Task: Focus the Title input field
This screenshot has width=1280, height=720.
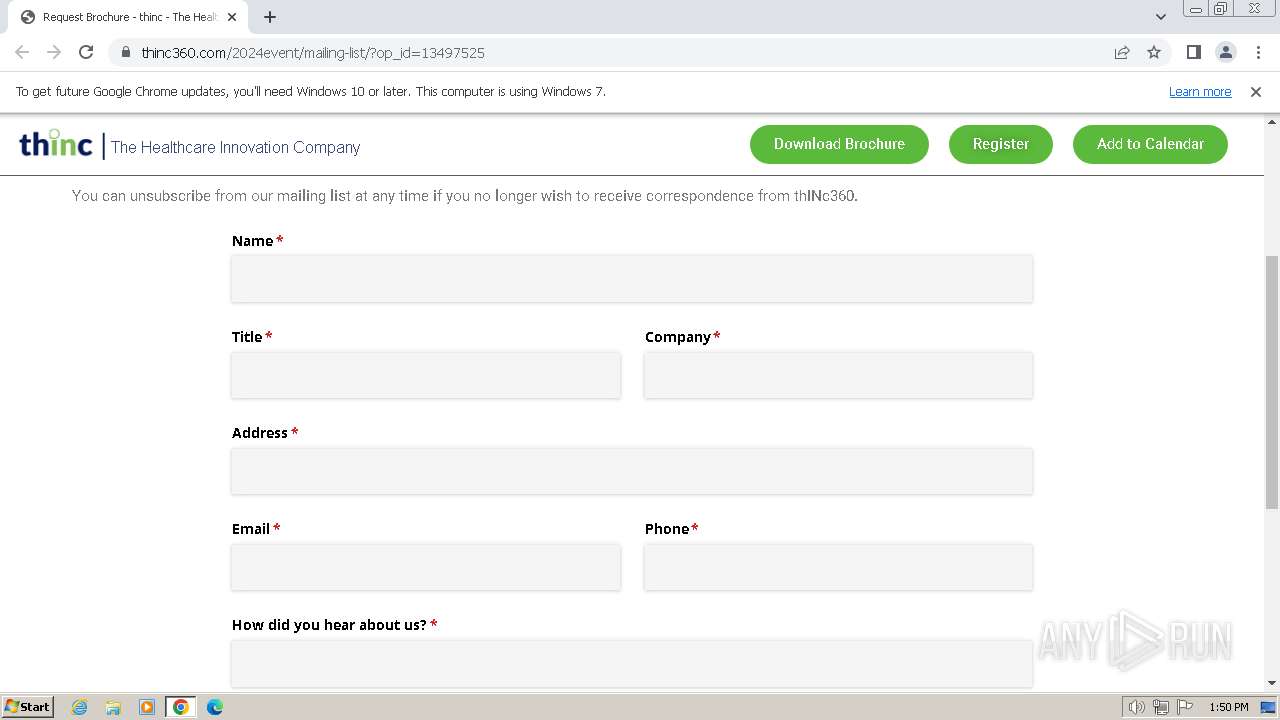Action: 426,375
